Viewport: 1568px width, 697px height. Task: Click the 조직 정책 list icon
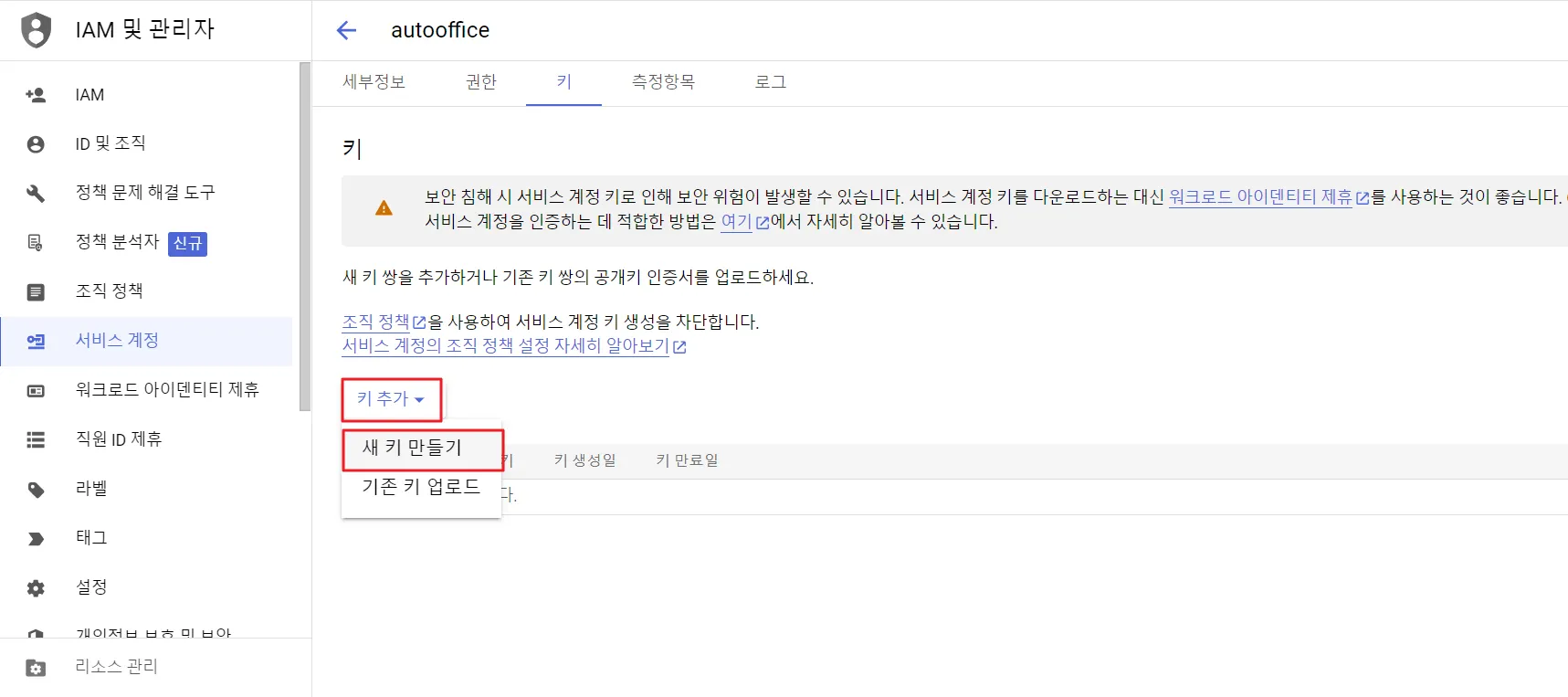(36, 291)
